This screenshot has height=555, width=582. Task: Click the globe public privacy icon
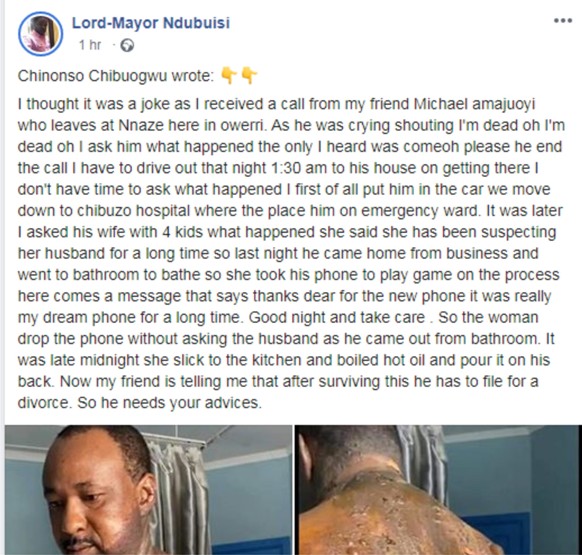(127, 46)
